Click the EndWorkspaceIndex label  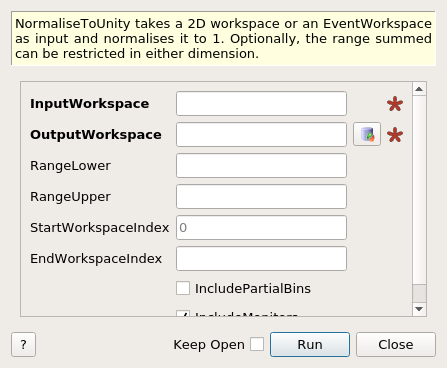pyautogui.click(x=96, y=259)
